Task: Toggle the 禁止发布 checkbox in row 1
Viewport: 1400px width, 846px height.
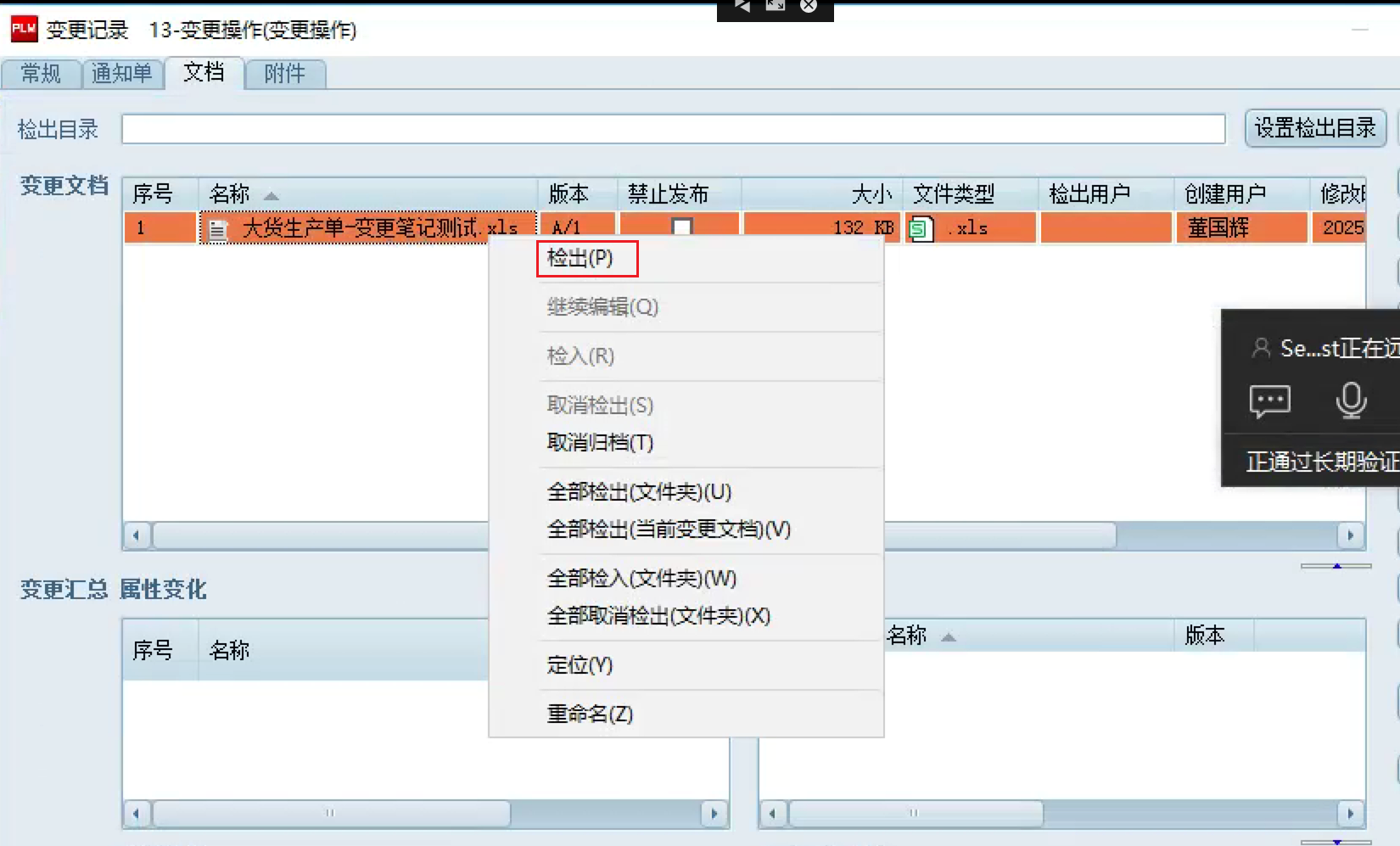Action: [681, 227]
